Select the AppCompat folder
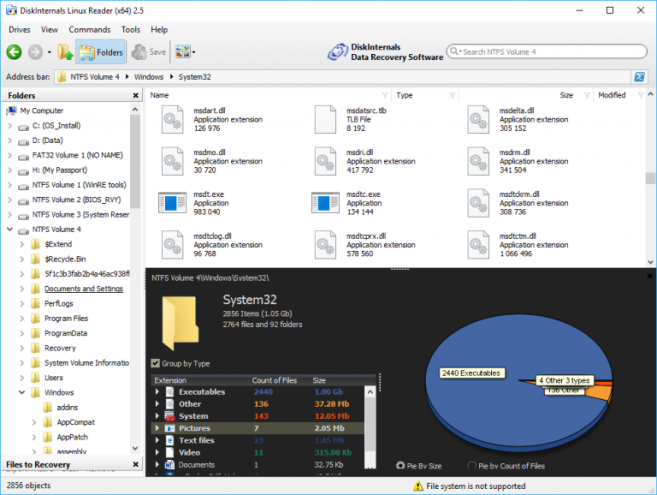Screen dimensions: 657x495 tap(76, 422)
